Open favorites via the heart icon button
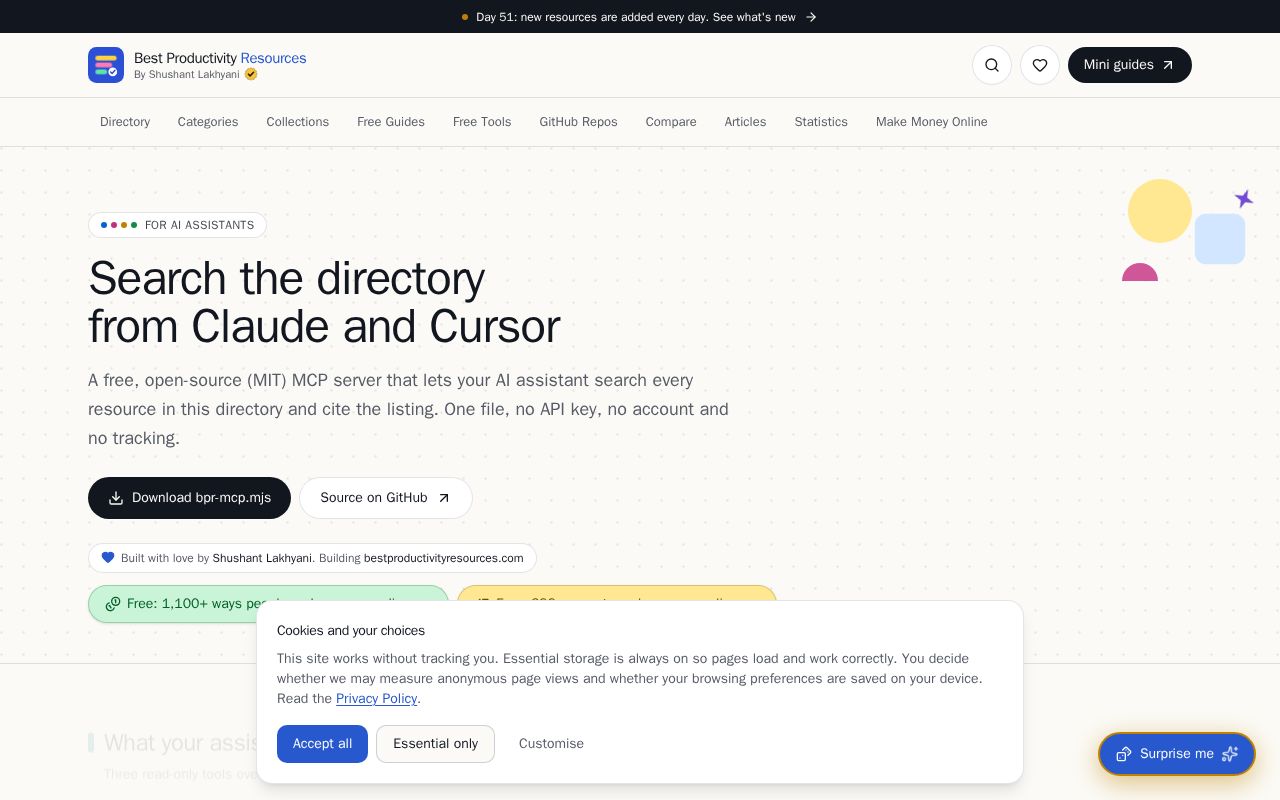Viewport: 1280px width, 800px height. 1040,65
